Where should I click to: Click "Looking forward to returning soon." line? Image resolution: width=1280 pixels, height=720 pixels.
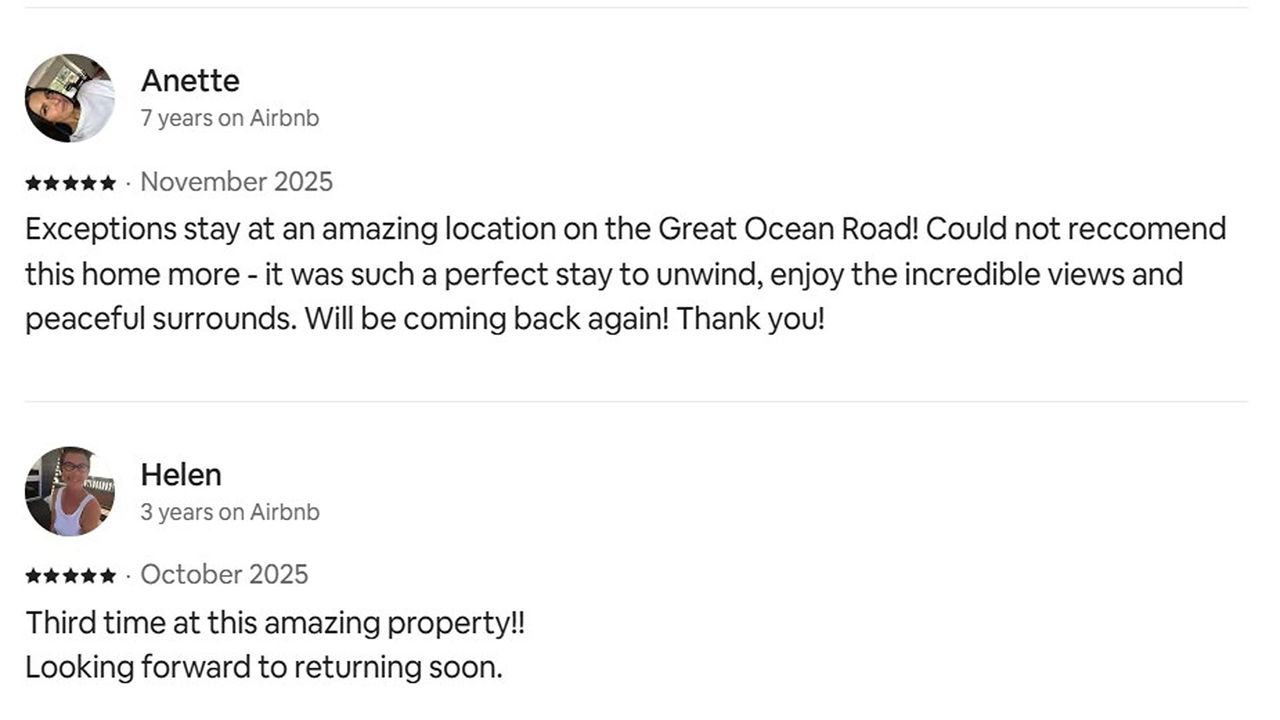tap(264, 668)
